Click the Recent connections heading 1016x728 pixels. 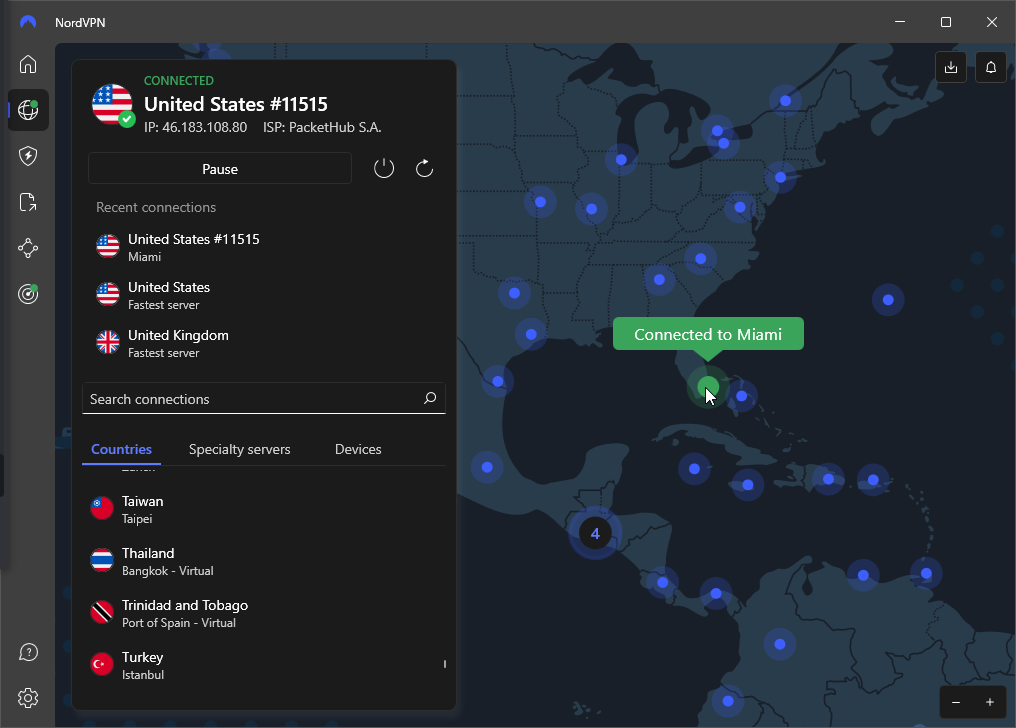pos(156,207)
